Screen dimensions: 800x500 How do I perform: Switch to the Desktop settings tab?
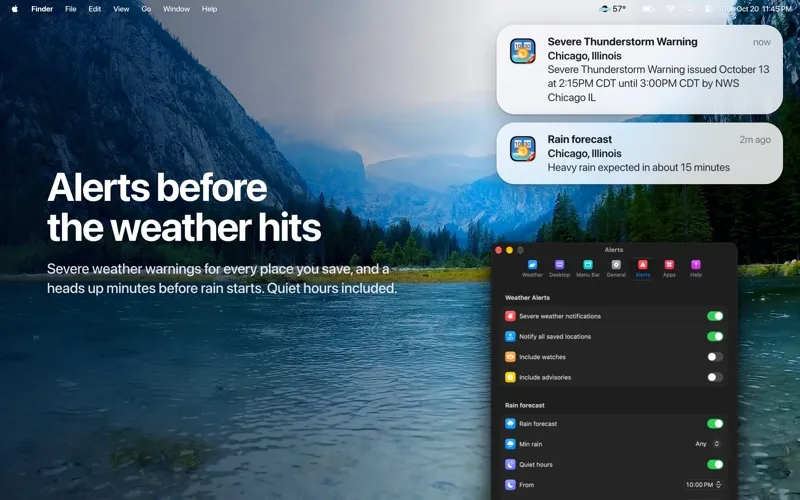[559, 268]
